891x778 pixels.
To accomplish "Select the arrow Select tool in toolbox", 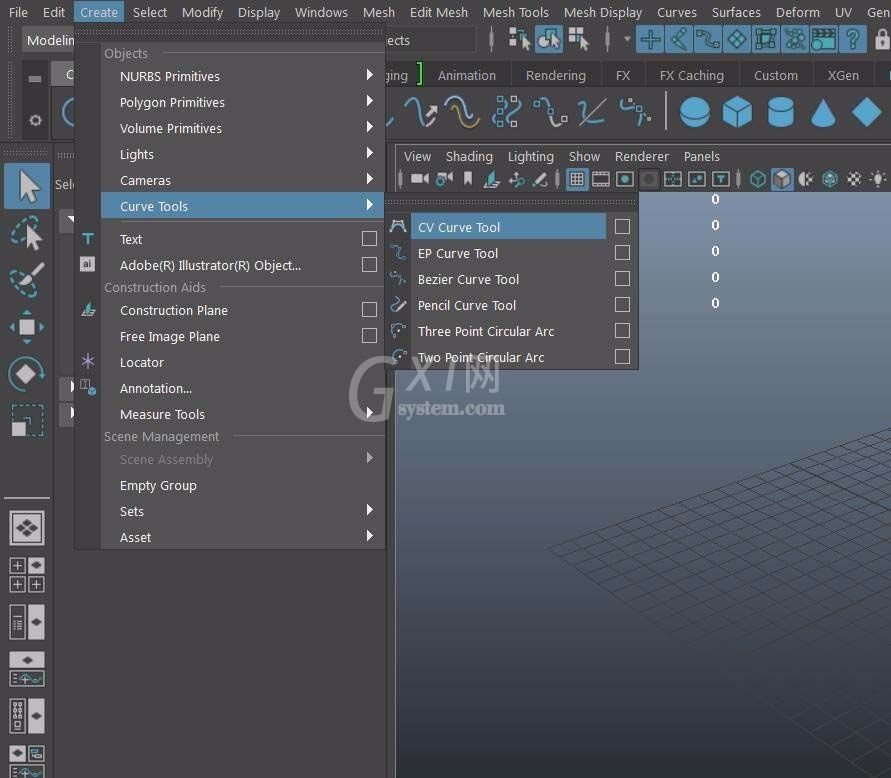I will coord(27,186).
